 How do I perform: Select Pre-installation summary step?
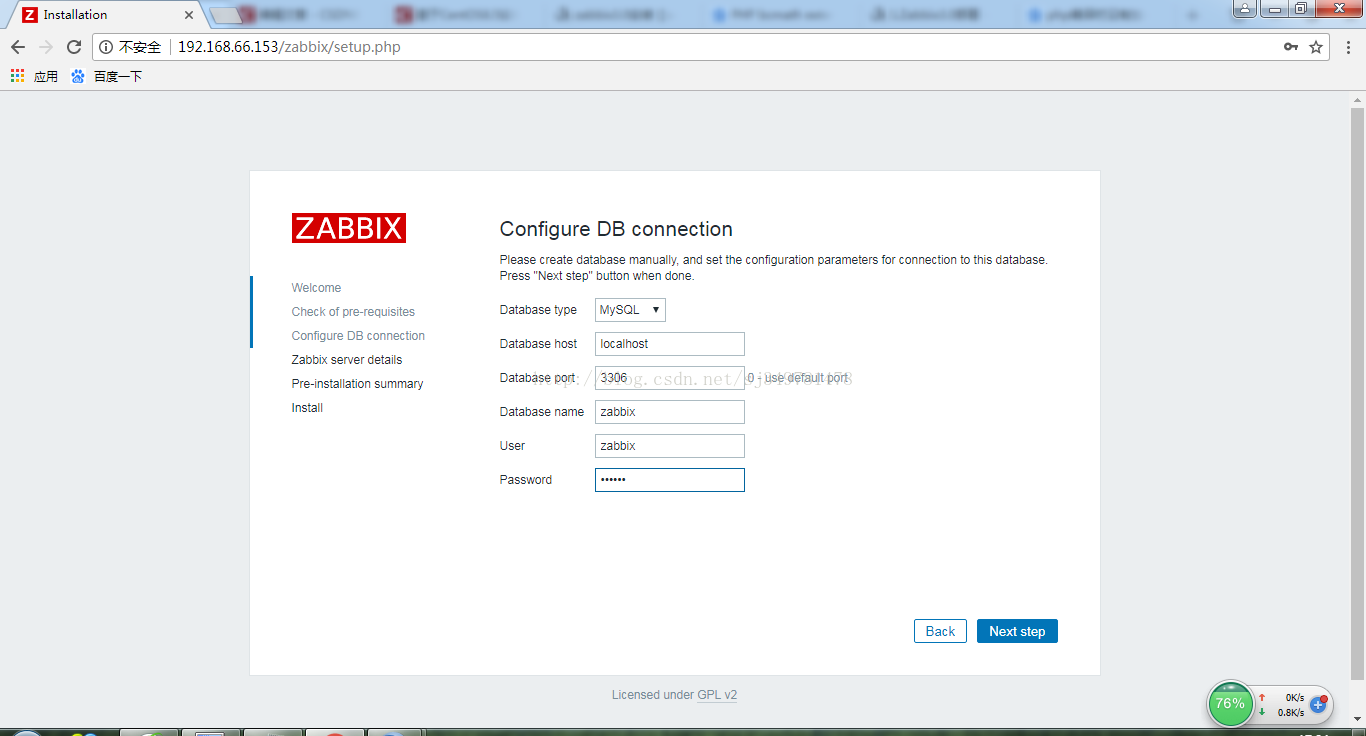coord(357,384)
